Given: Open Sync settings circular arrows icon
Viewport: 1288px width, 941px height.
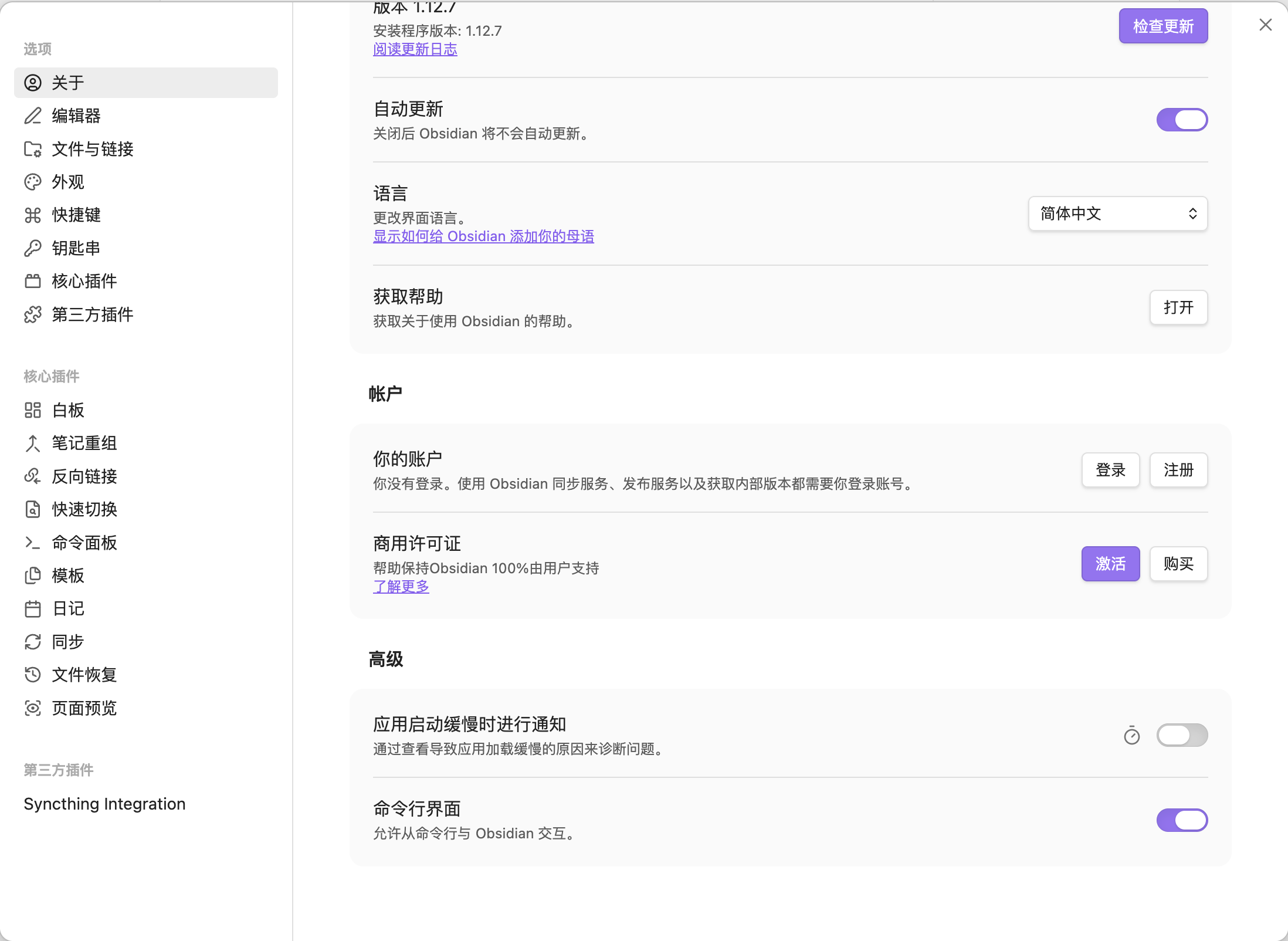Looking at the screenshot, I should [x=33, y=642].
